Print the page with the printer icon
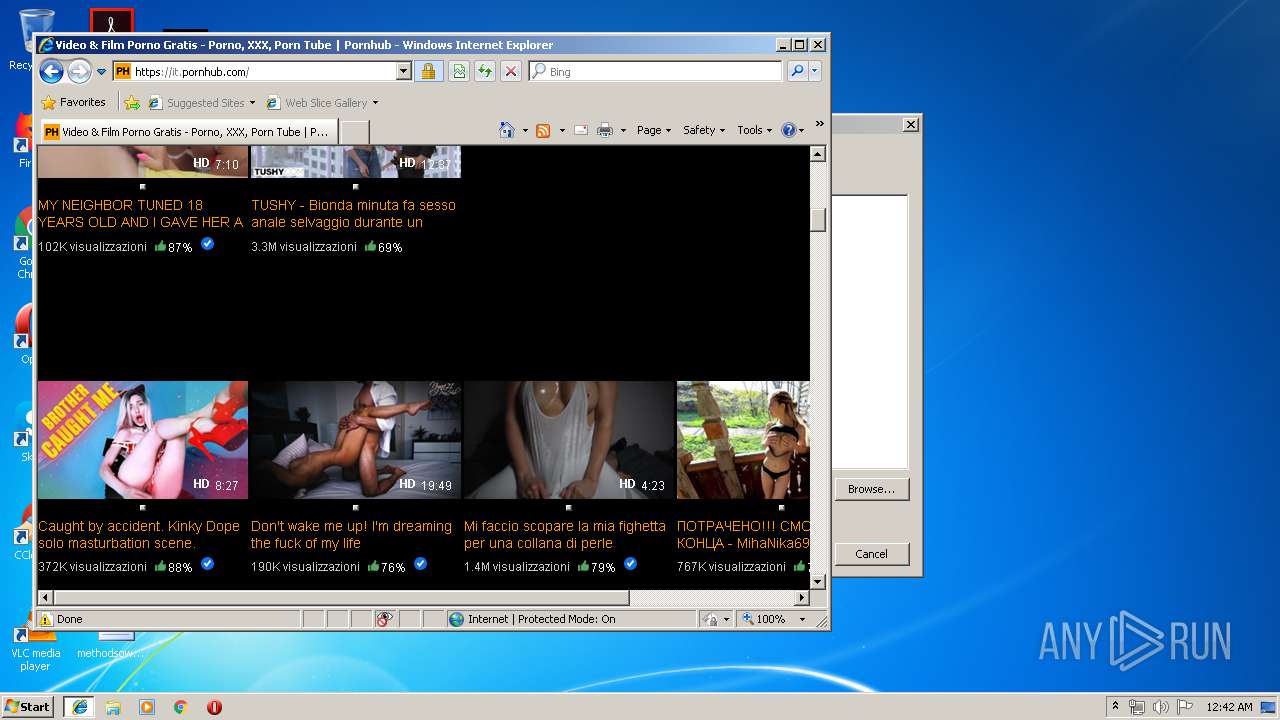The image size is (1280, 720). [x=605, y=130]
